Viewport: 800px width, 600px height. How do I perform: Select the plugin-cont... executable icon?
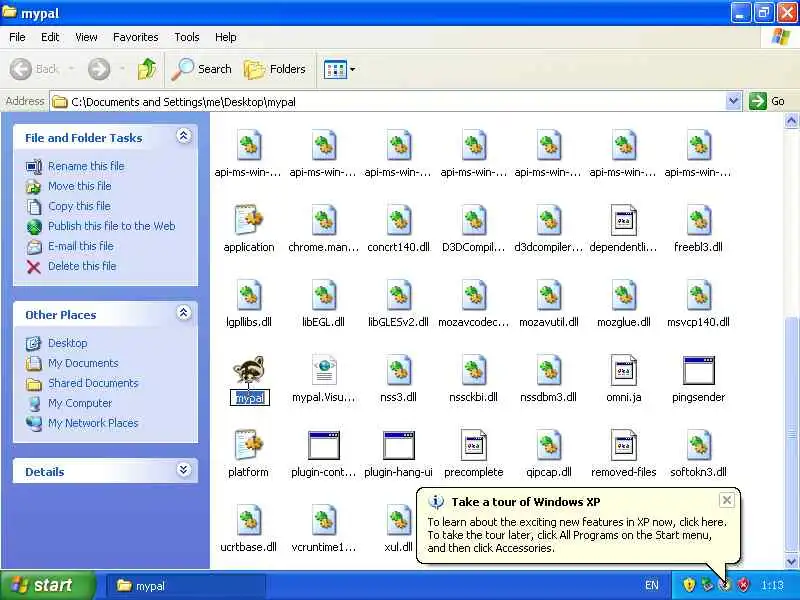pos(323,445)
